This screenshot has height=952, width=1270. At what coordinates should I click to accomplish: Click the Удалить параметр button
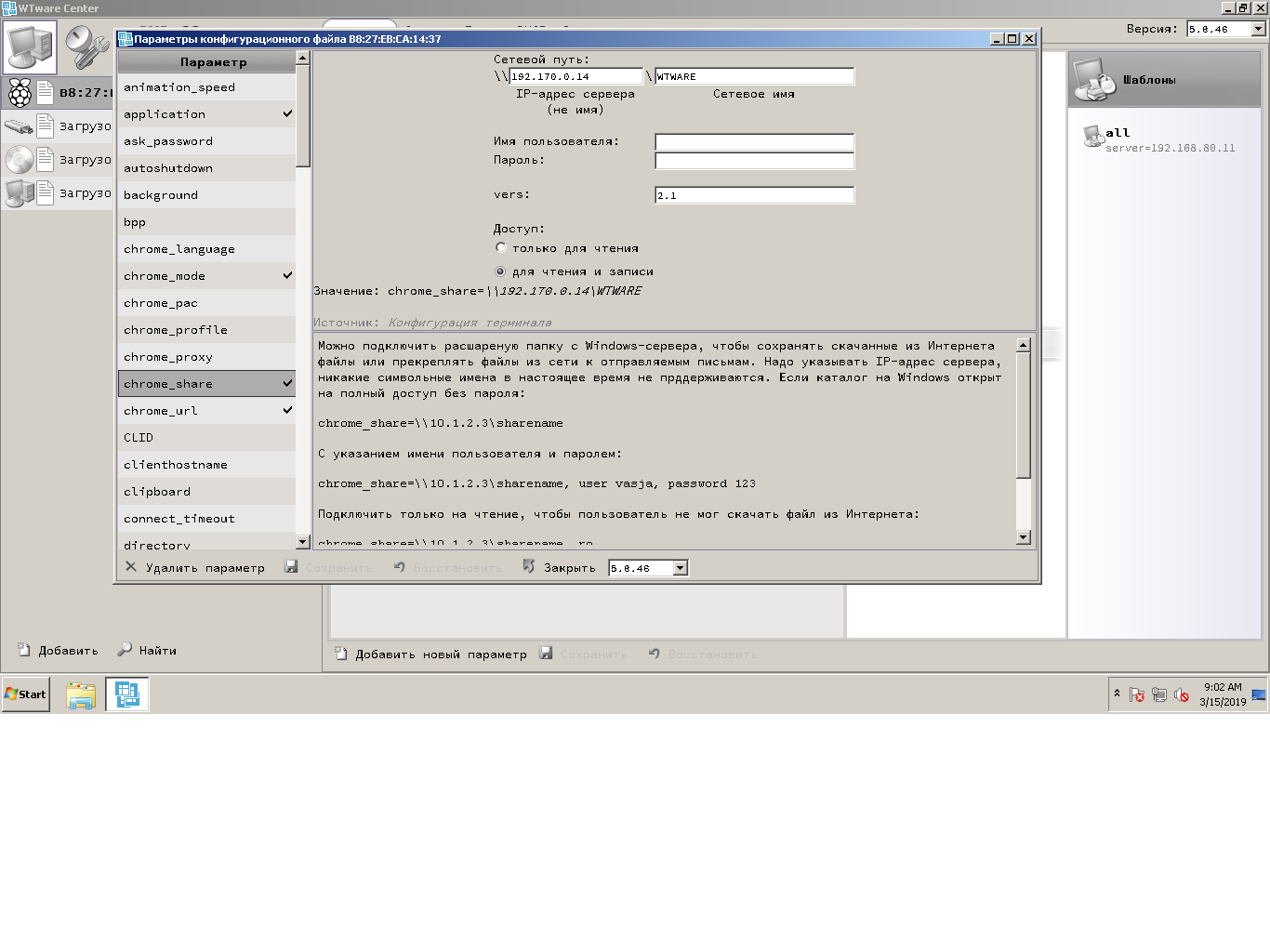(x=195, y=568)
